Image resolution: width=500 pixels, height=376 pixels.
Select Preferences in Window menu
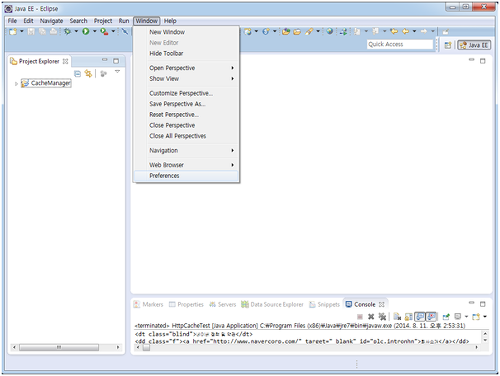pos(187,176)
